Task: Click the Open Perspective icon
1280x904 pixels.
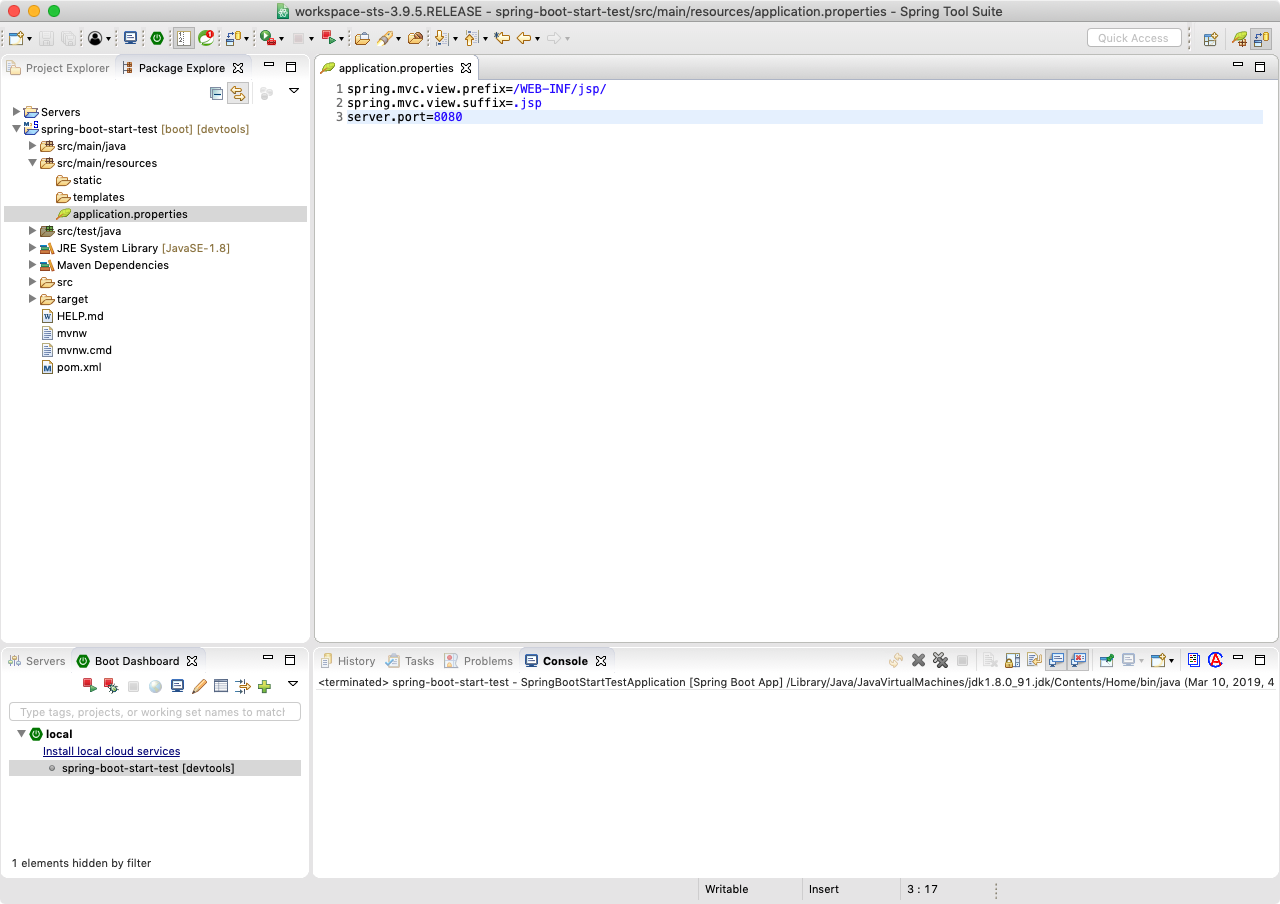Action: pyautogui.click(x=1210, y=38)
